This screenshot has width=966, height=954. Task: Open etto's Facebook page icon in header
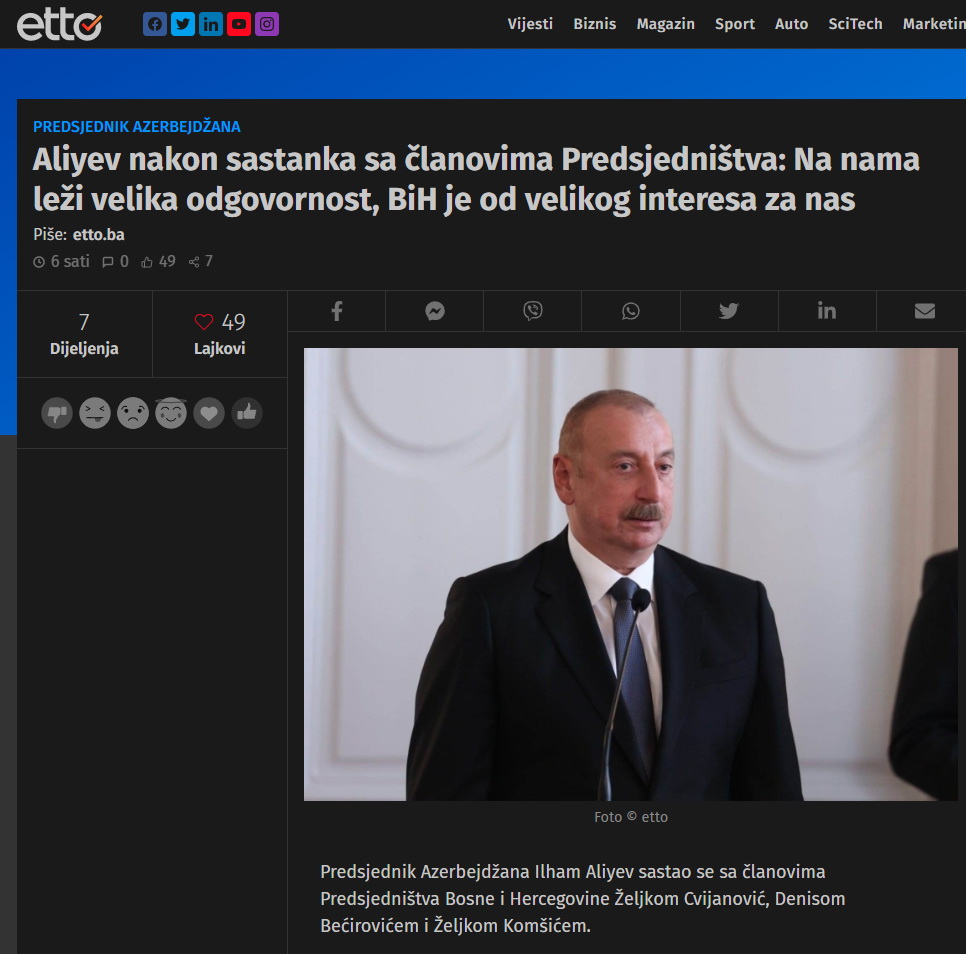(155, 24)
